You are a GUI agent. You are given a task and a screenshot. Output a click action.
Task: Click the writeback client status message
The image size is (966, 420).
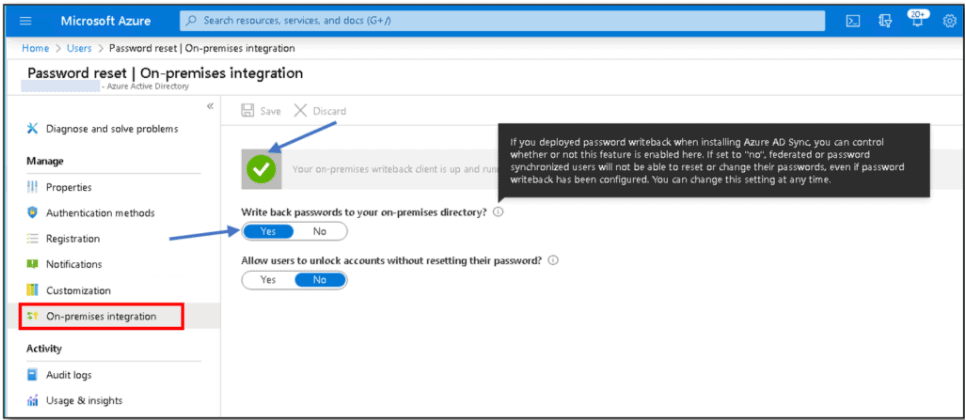pyautogui.click(x=394, y=169)
